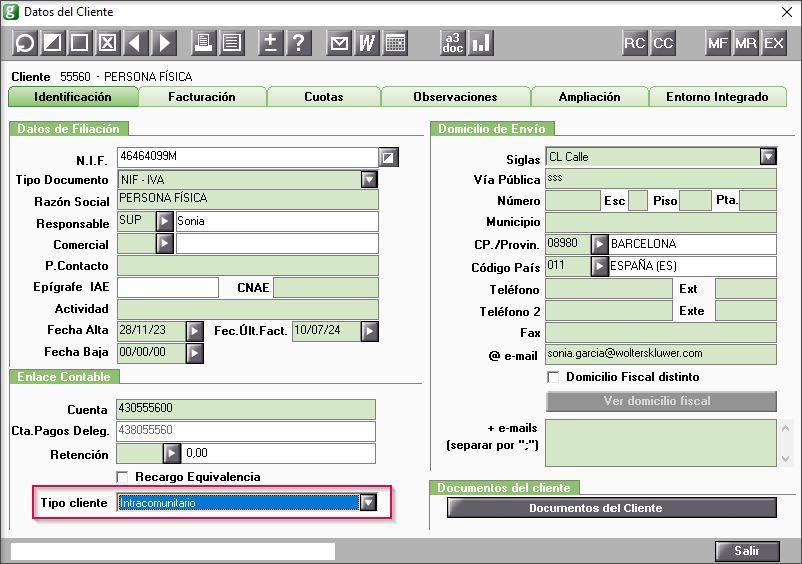
Task: Click the printer toolbar icon
Action: click(204, 42)
